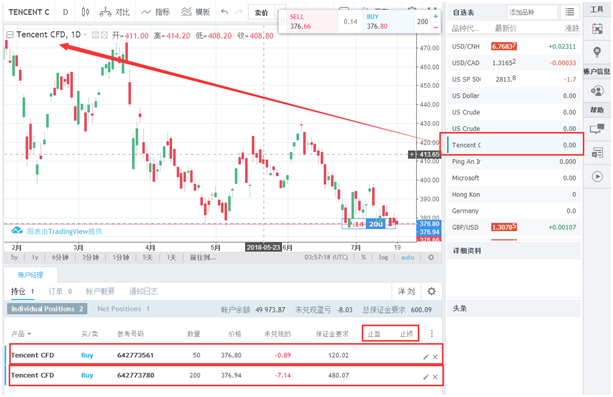Image resolution: width=613 pixels, height=397 pixels.
Task: Toggle percent scale on the chart
Action: pos(364,257)
